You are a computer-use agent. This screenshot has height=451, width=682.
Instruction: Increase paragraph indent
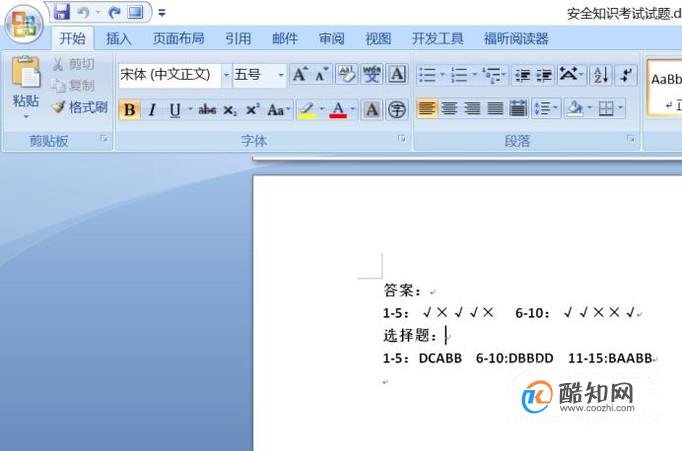pos(544,75)
